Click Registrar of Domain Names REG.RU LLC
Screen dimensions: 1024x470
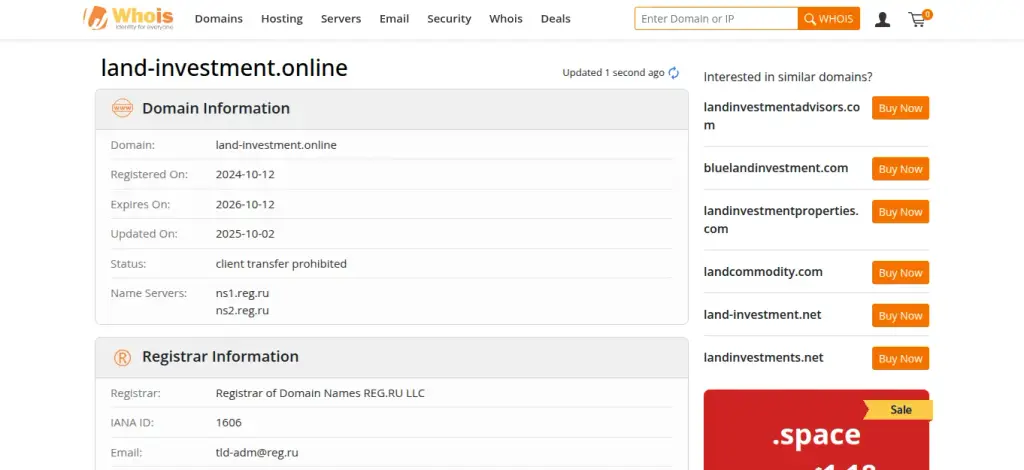tap(320, 393)
